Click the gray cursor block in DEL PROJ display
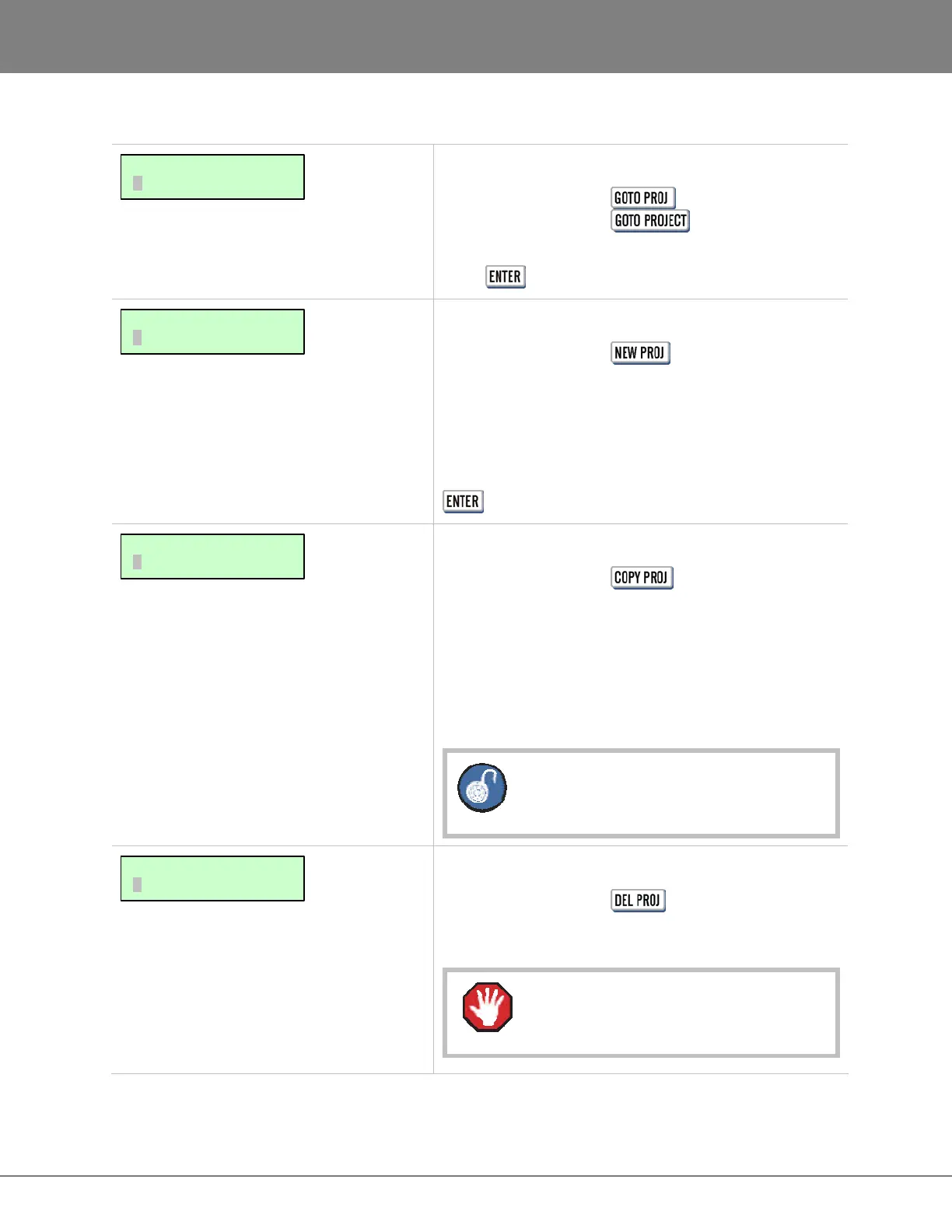952x1232 pixels. tap(138, 884)
